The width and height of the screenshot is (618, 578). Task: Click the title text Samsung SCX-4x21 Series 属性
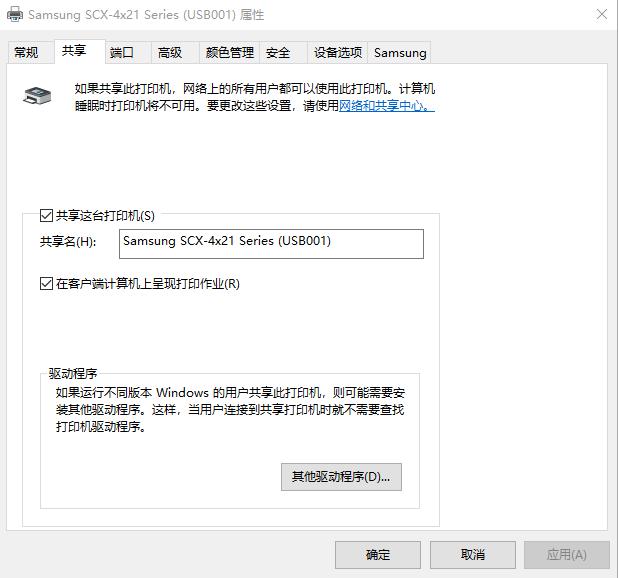tap(146, 15)
